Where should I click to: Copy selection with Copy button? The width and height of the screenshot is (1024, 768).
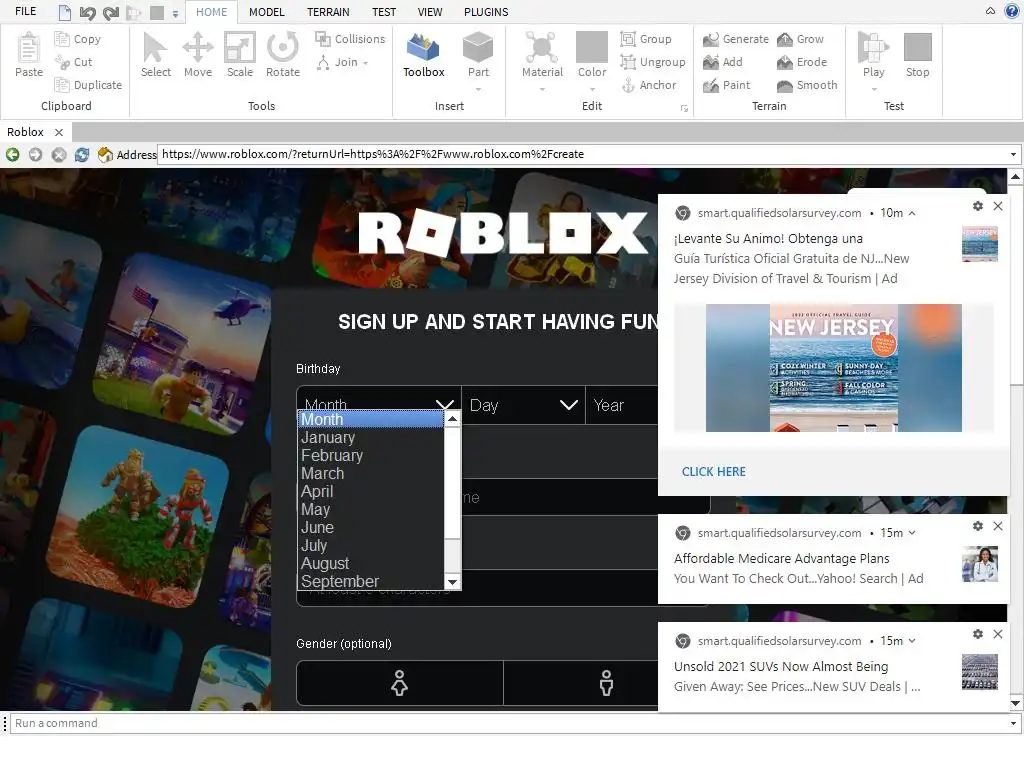78,39
